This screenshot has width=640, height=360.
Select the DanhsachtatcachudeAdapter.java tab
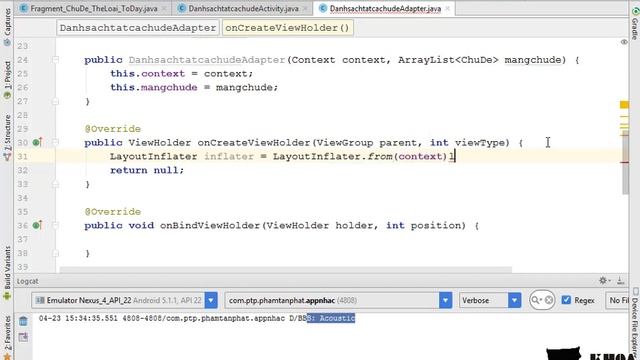(x=385, y=8)
